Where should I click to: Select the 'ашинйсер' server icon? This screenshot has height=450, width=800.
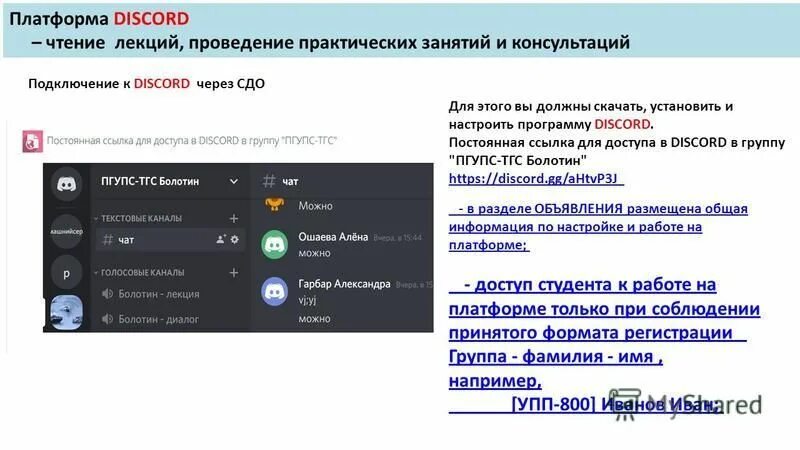coord(66,231)
